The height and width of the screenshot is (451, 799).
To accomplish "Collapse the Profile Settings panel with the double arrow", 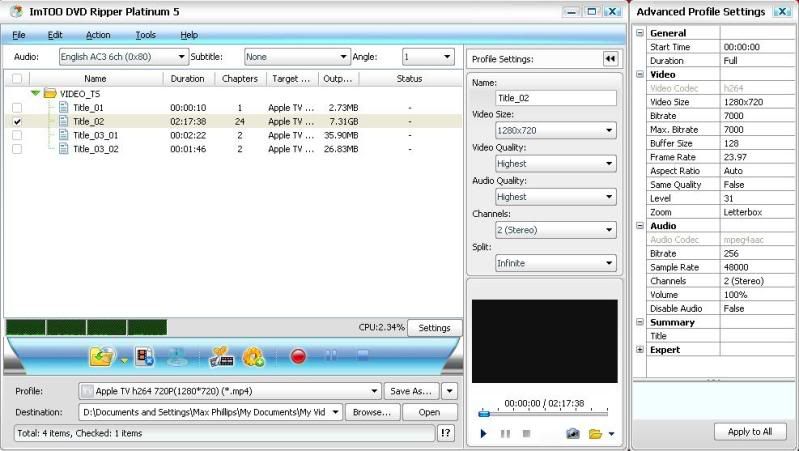I will click(x=610, y=59).
